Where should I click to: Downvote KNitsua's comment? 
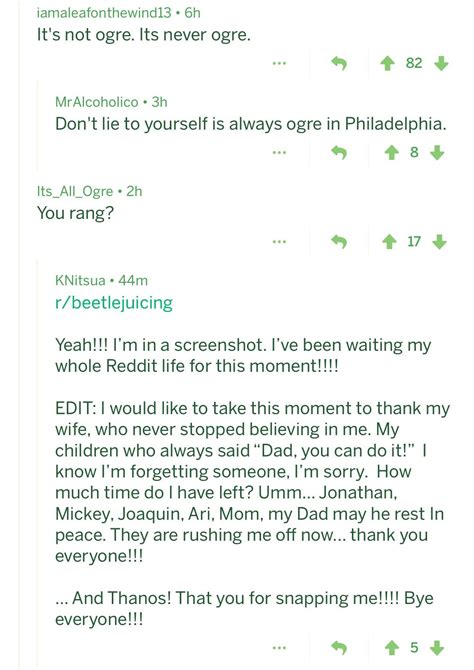[437, 648]
